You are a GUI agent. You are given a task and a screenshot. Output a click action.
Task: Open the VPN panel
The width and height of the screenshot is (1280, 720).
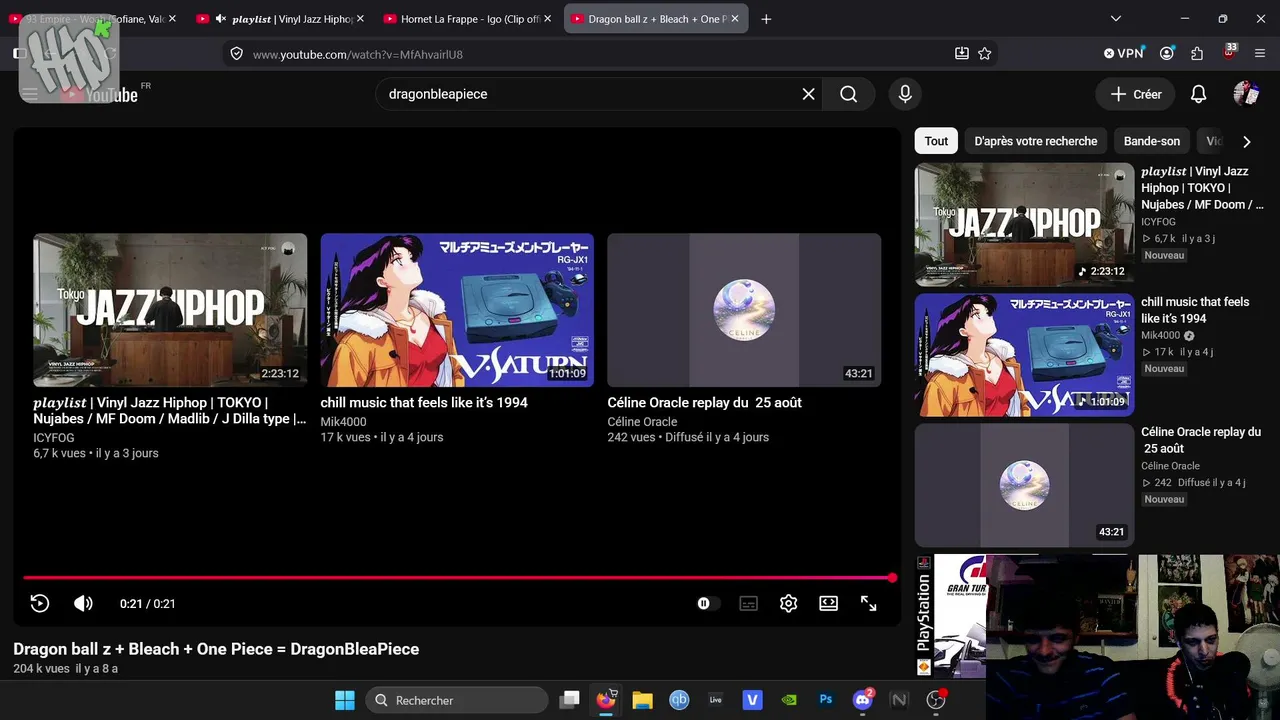pos(1123,54)
